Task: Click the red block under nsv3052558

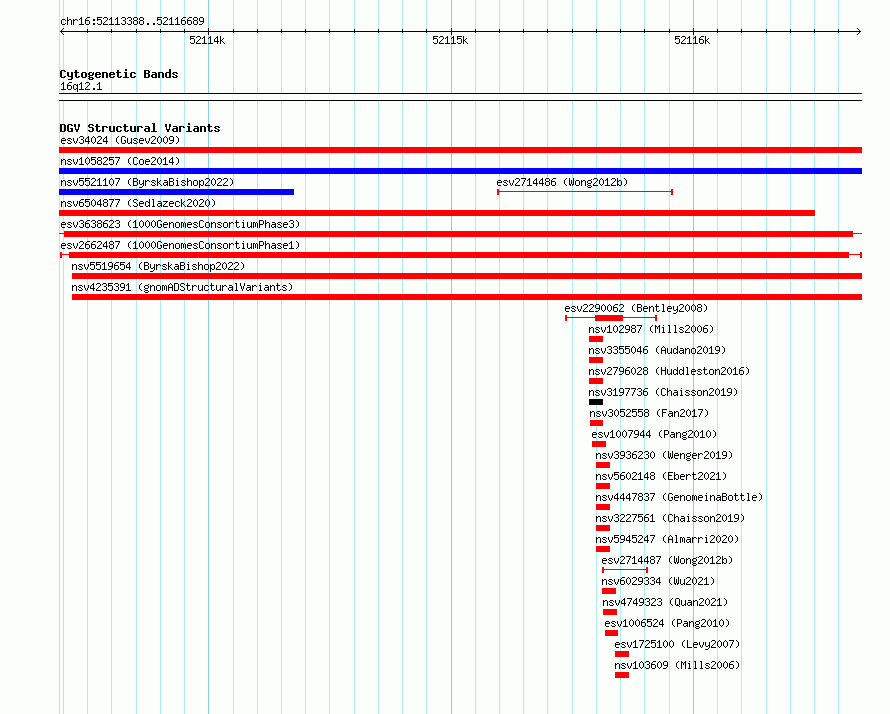Action: 597,423
